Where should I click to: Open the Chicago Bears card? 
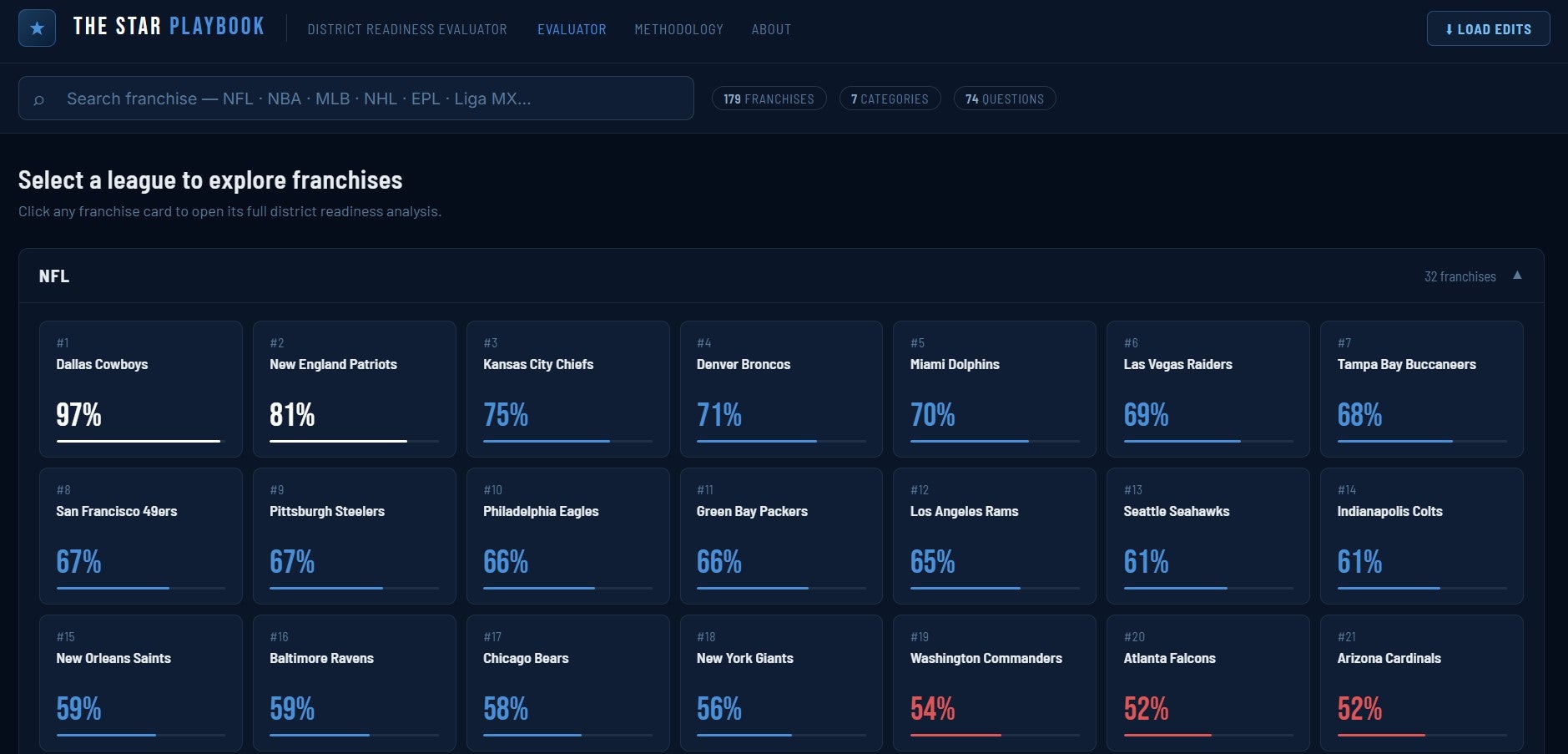[568, 683]
